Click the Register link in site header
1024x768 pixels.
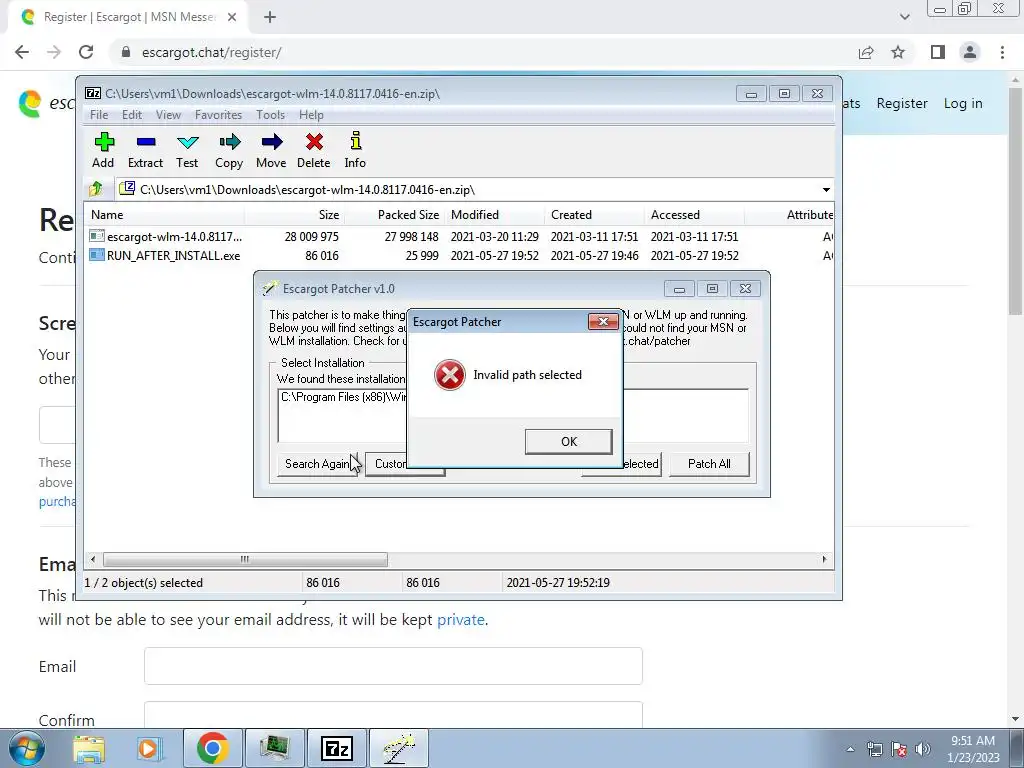click(902, 103)
